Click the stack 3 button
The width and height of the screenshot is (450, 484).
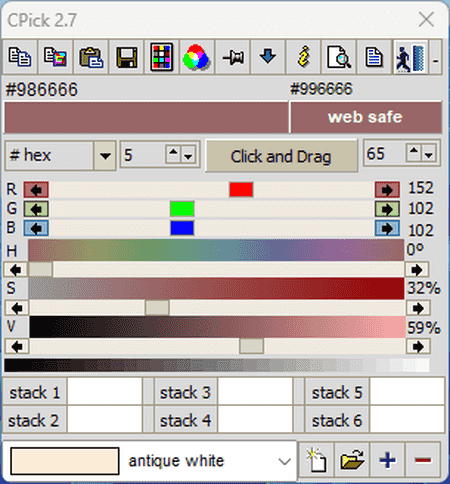pos(186,392)
